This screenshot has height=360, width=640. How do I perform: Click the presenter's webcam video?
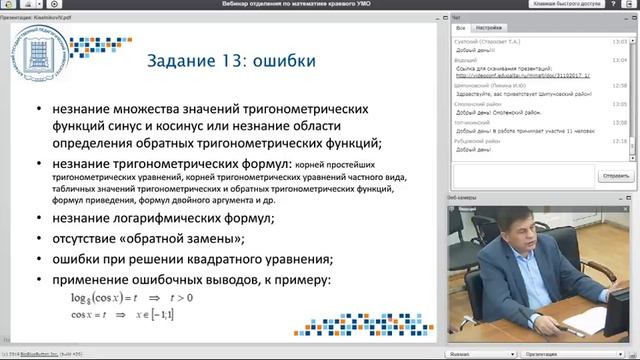click(538, 274)
